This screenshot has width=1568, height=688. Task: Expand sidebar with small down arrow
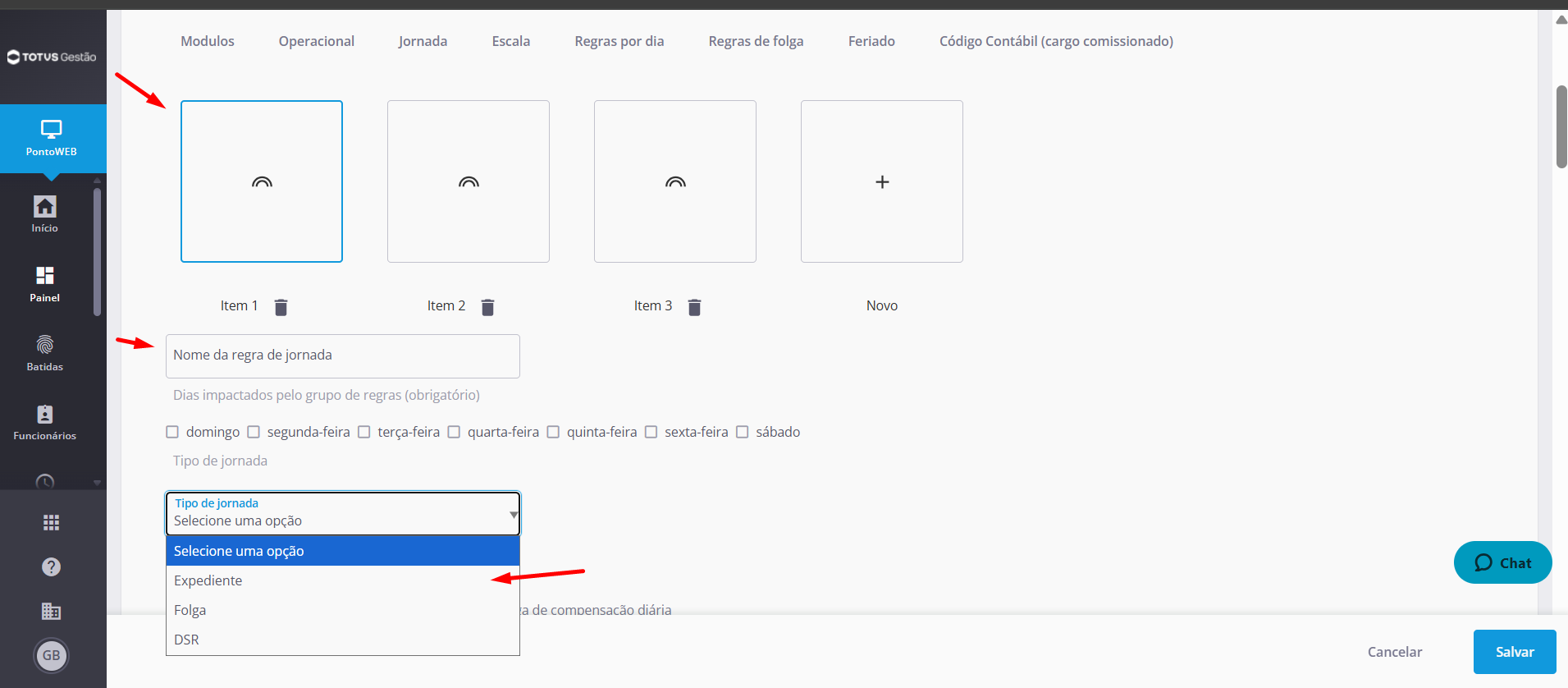pyautogui.click(x=97, y=483)
